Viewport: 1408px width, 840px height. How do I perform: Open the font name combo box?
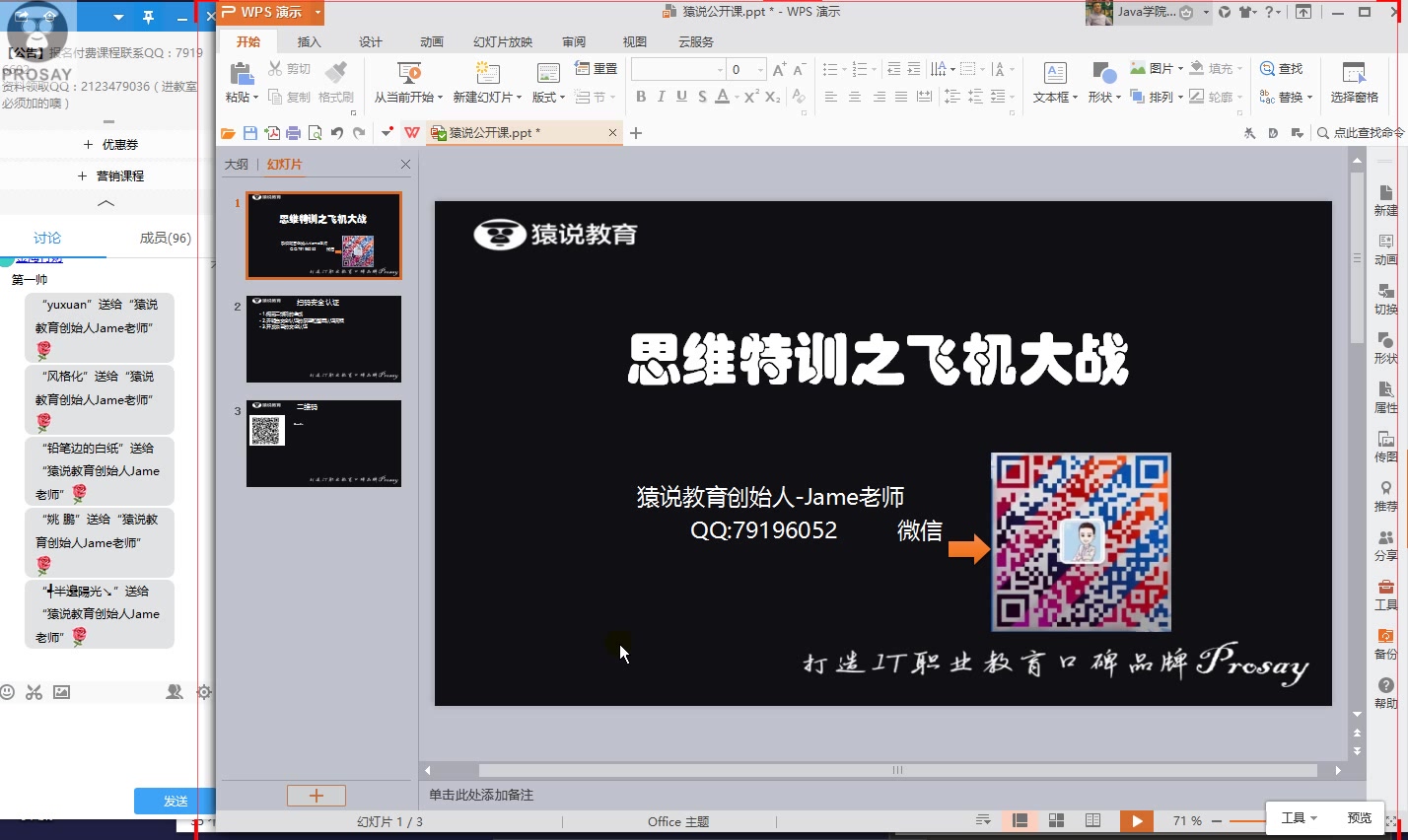(x=677, y=69)
